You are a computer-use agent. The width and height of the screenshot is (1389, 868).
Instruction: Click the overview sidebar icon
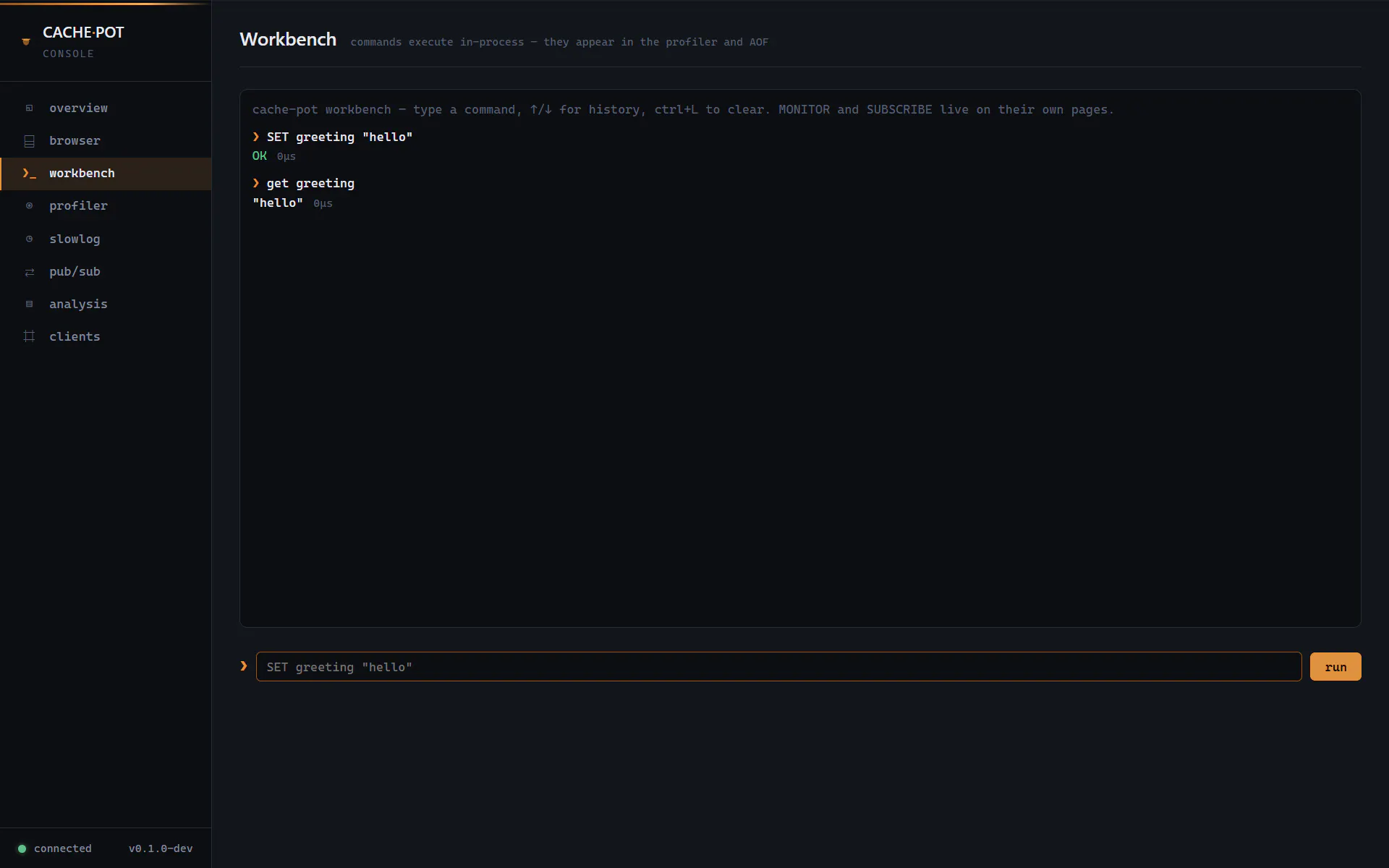coord(29,109)
